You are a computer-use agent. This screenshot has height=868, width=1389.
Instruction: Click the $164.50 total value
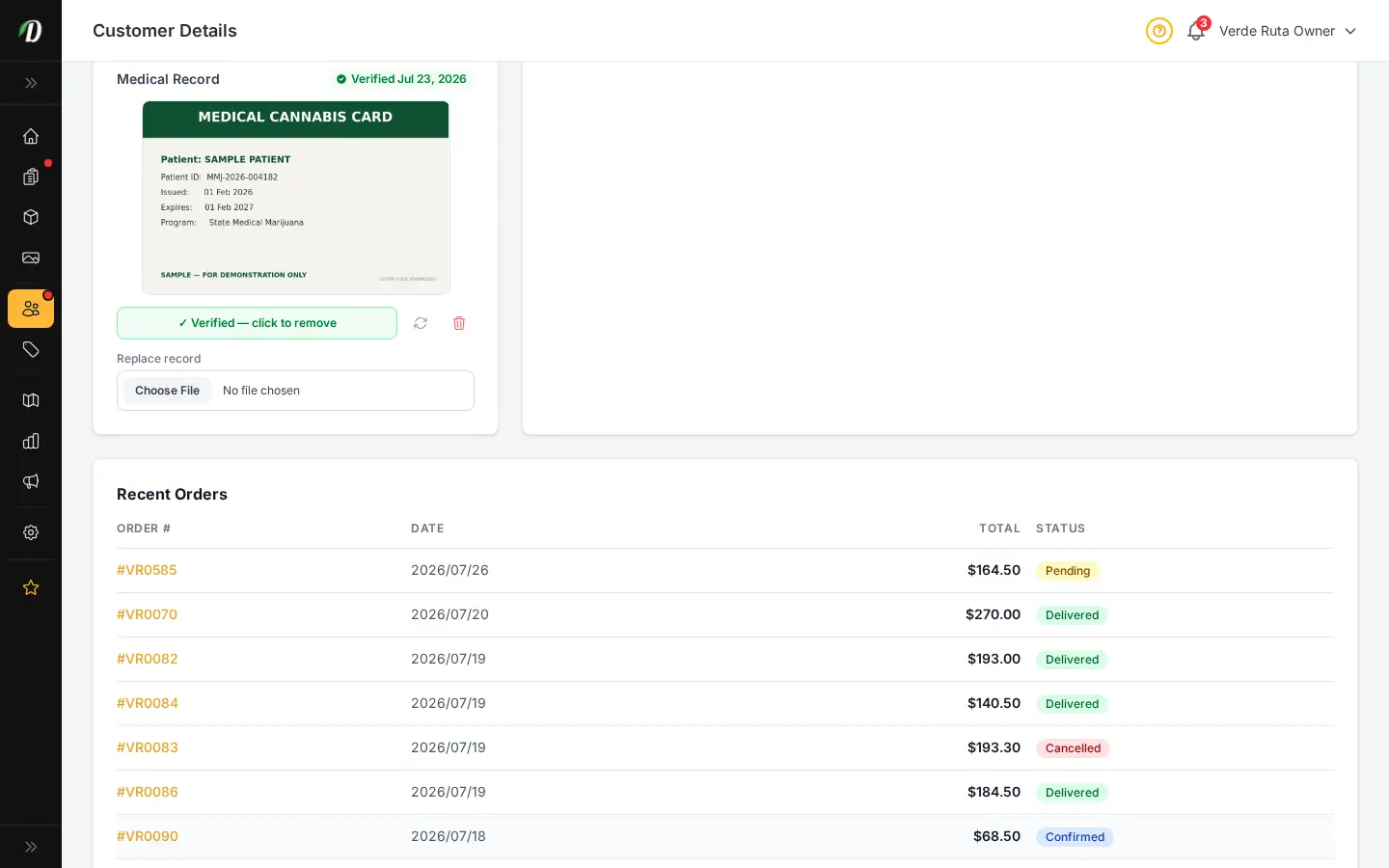994,570
